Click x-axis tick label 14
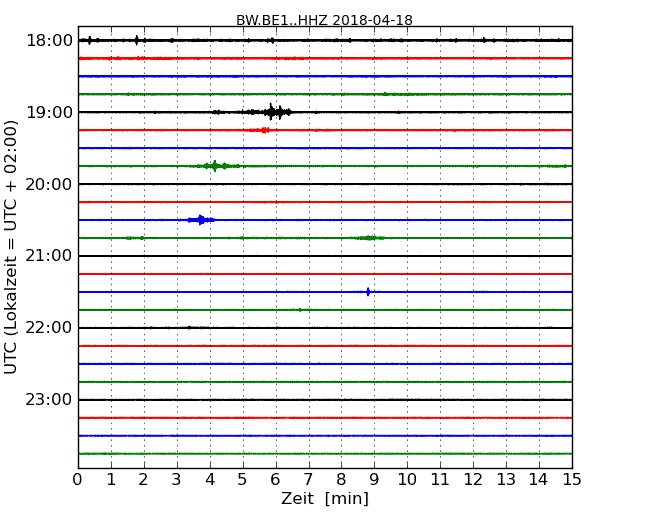This screenshot has width=650, height=520. click(538, 479)
